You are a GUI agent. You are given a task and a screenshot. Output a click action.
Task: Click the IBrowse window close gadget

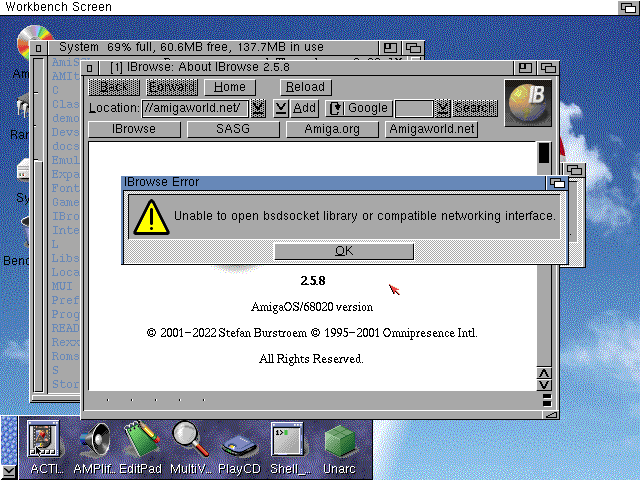[89, 68]
